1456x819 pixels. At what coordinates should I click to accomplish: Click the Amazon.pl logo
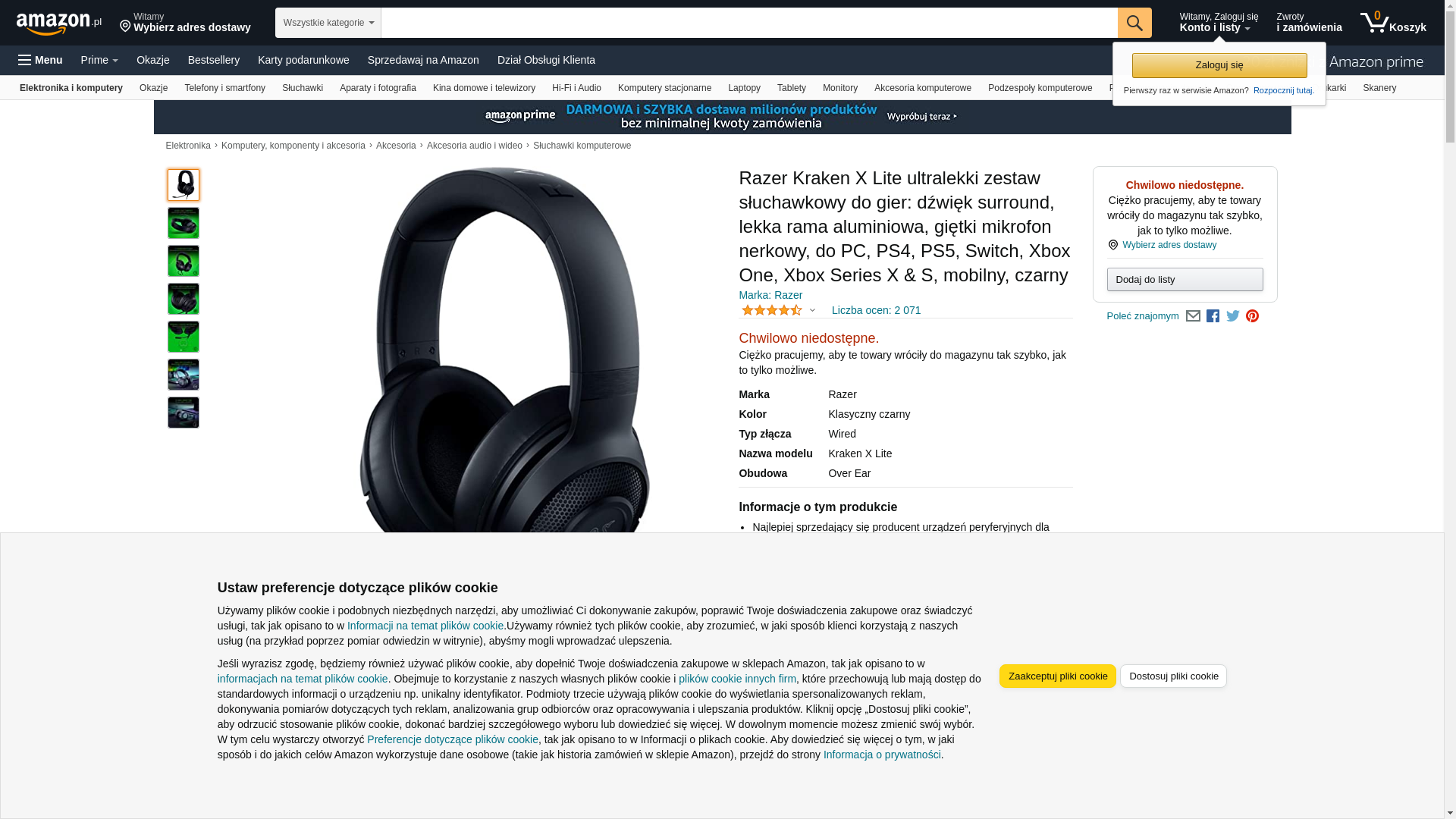pos(59,23)
